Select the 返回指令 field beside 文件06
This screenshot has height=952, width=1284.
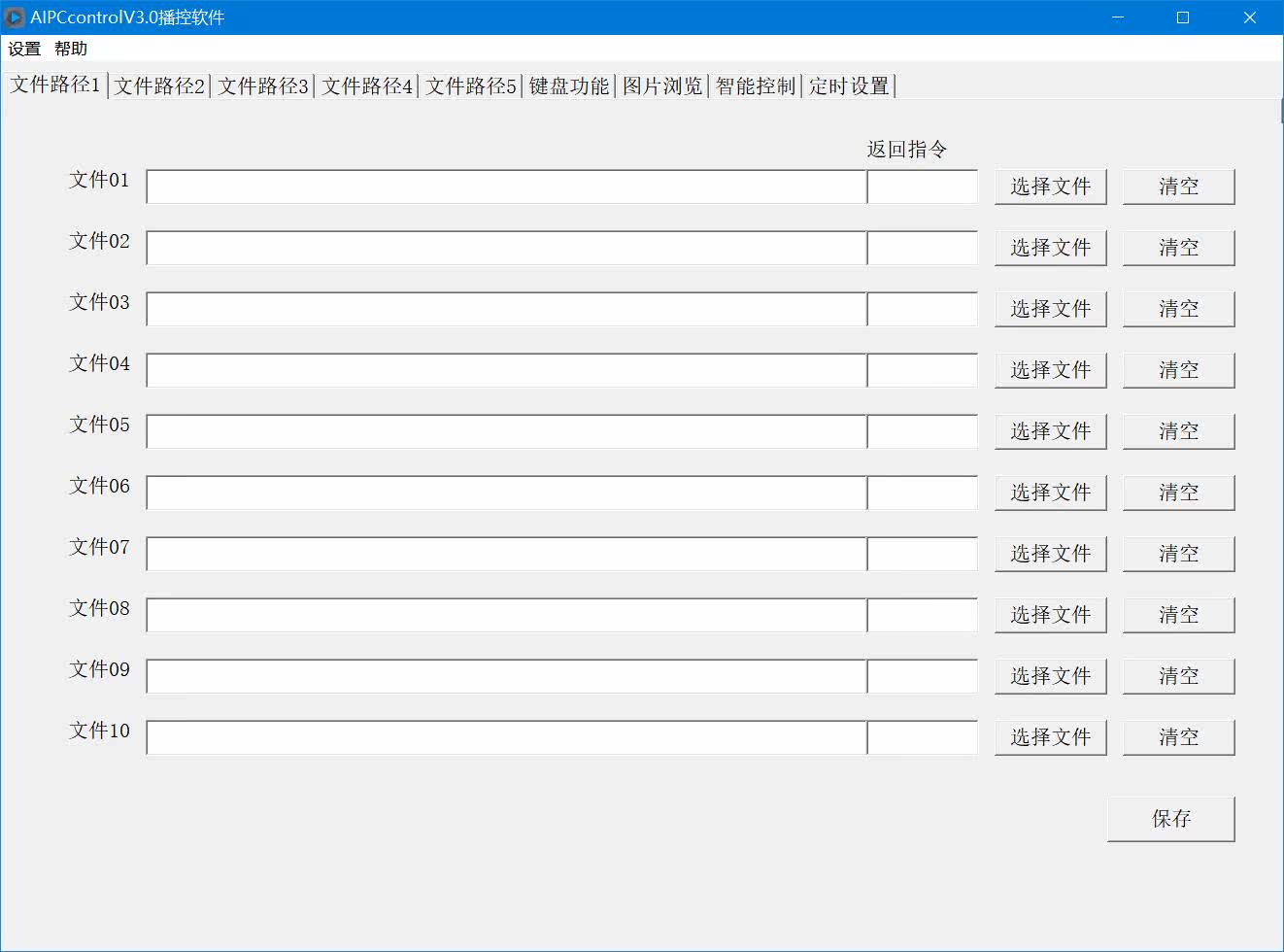tap(923, 493)
